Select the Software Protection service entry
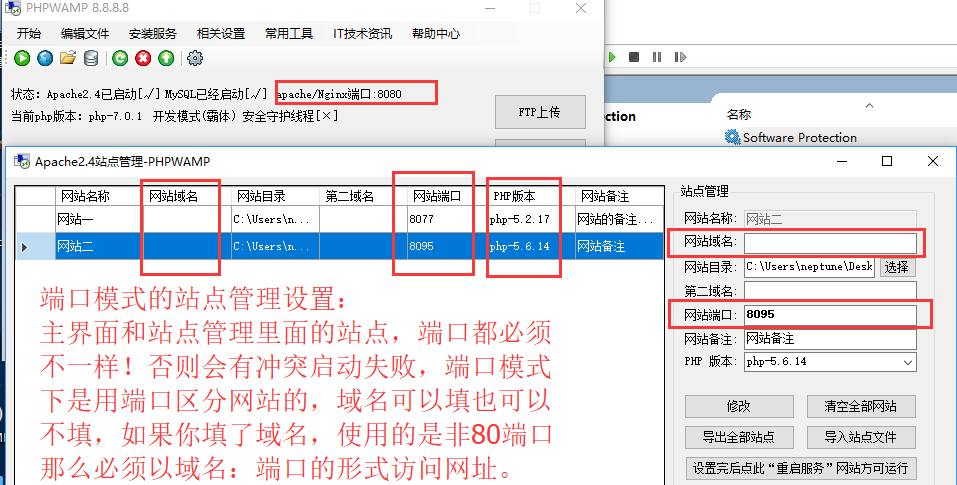The width and height of the screenshot is (957, 485). pos(800,137)
